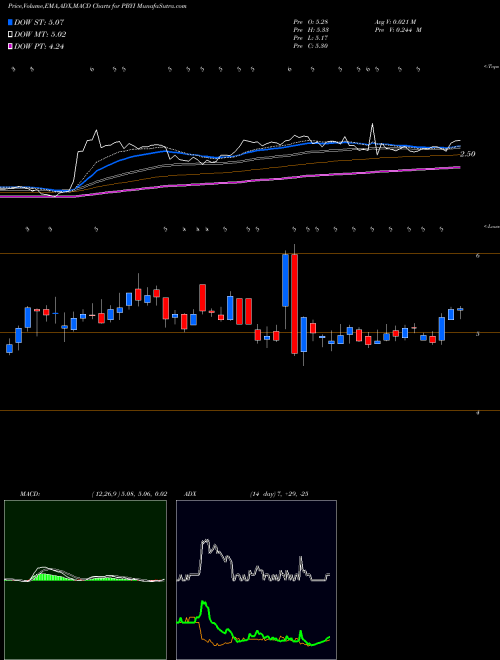
Task: Click the 'DOW ST: 5.07' label
Action: (x=39, y=22)
